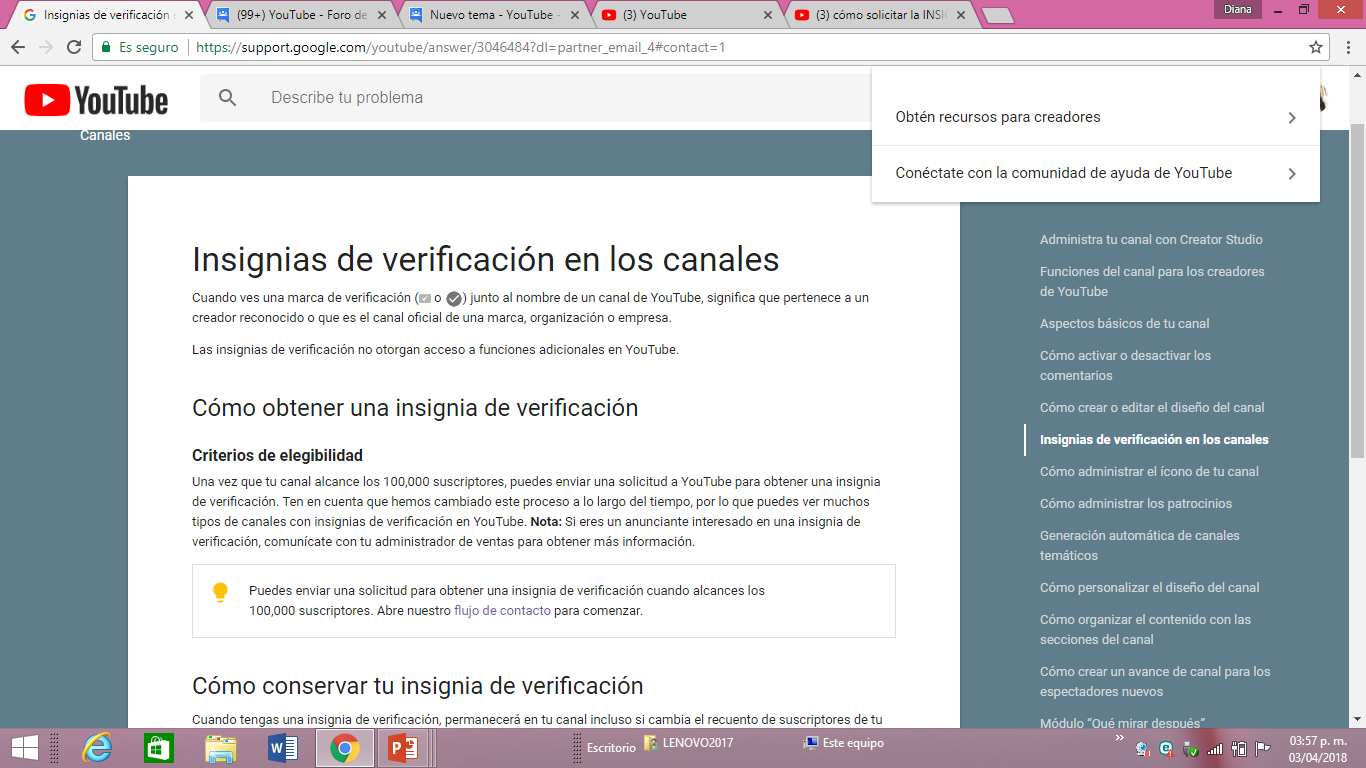Open the 'LENOVO2017' taskbar shortcut
This screenshot has height=768, width=1366.
pos(689,743)
